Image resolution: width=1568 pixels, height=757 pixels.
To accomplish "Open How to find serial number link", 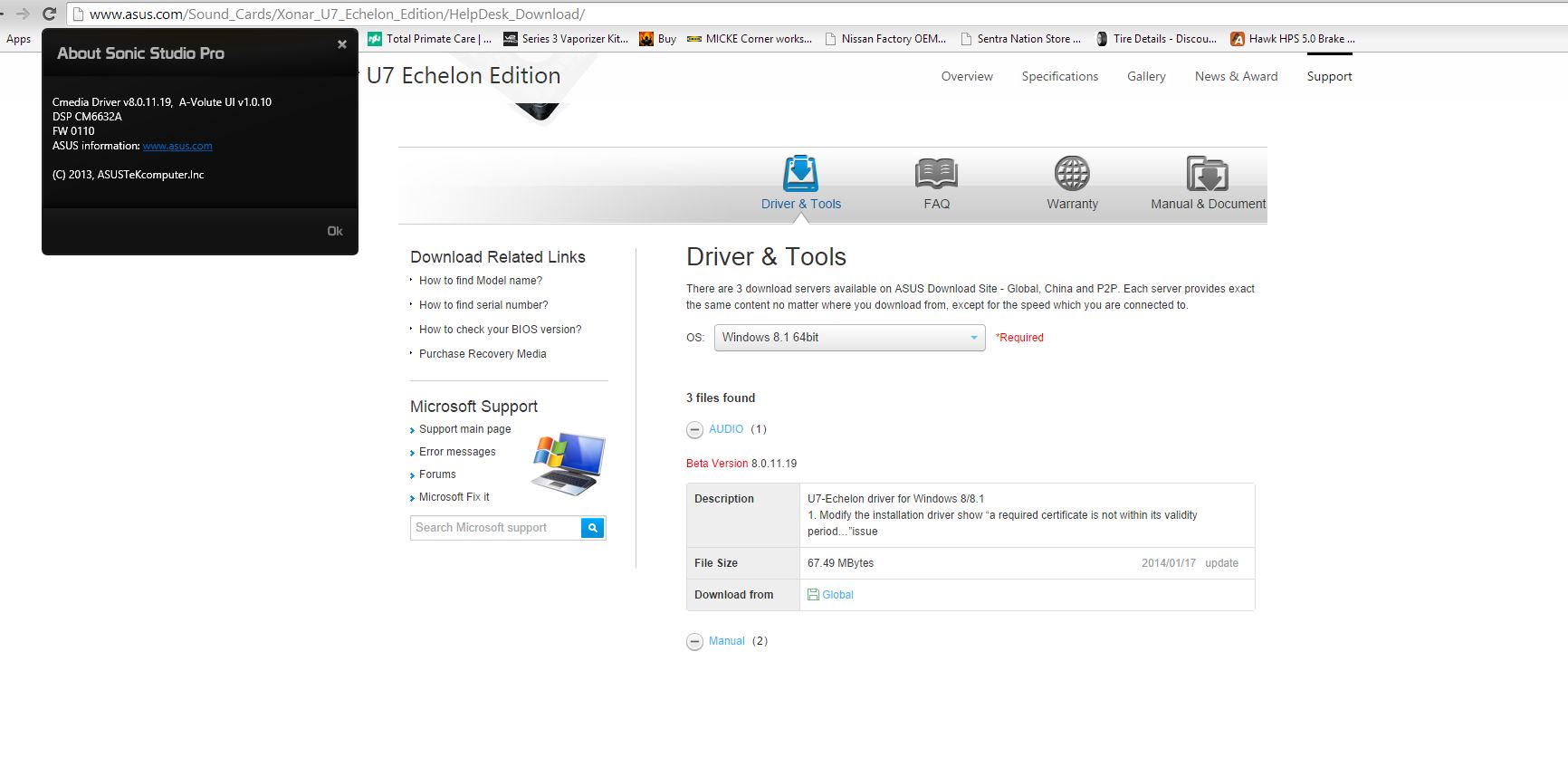I will click(x=483, y=305).
